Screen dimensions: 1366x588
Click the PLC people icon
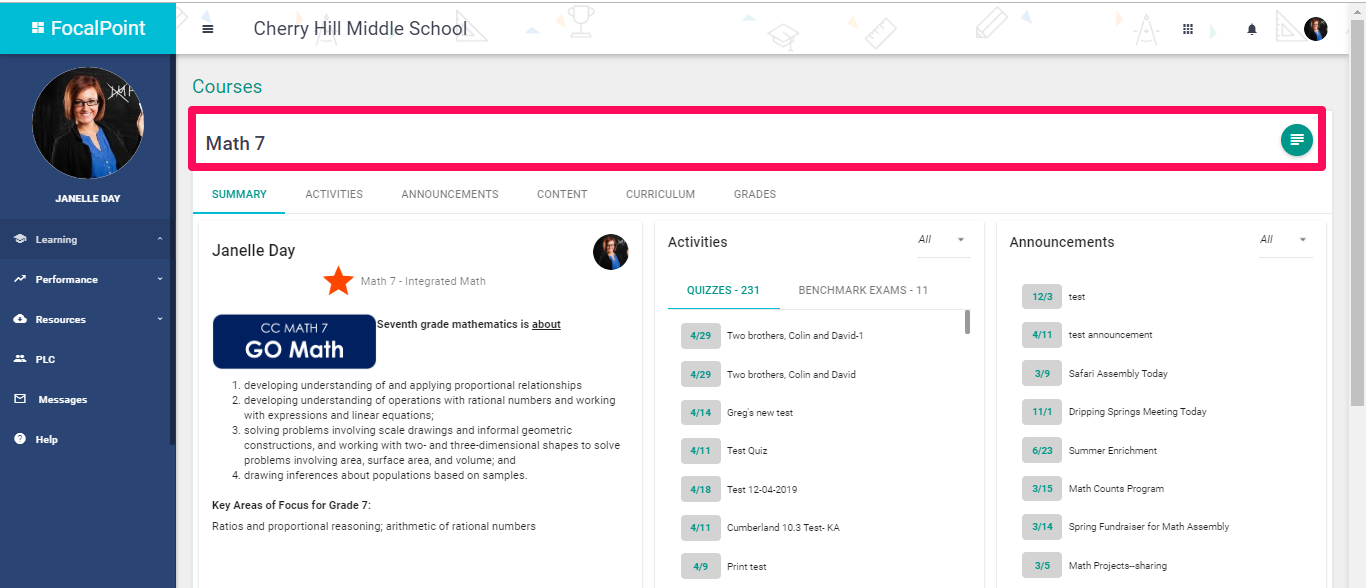[x=20, y=359]
